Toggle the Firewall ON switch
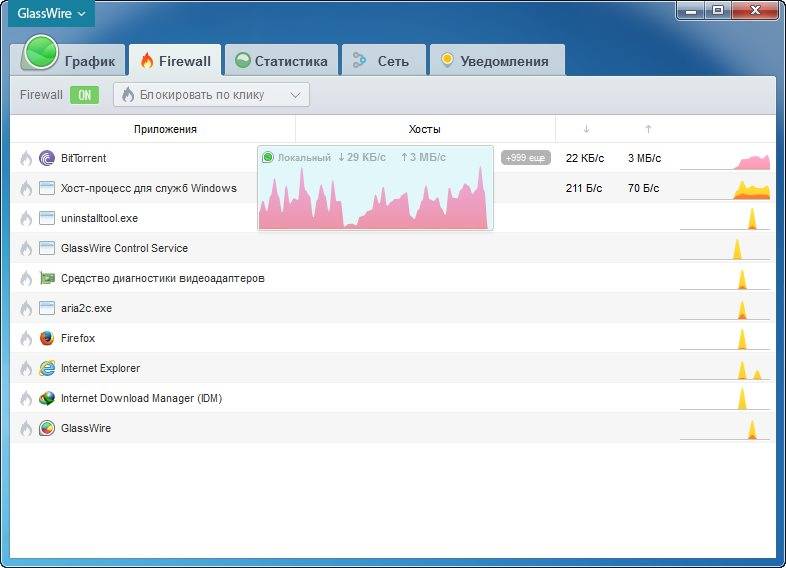The width and height of the screenshot is (786, 568). (84, 95)
